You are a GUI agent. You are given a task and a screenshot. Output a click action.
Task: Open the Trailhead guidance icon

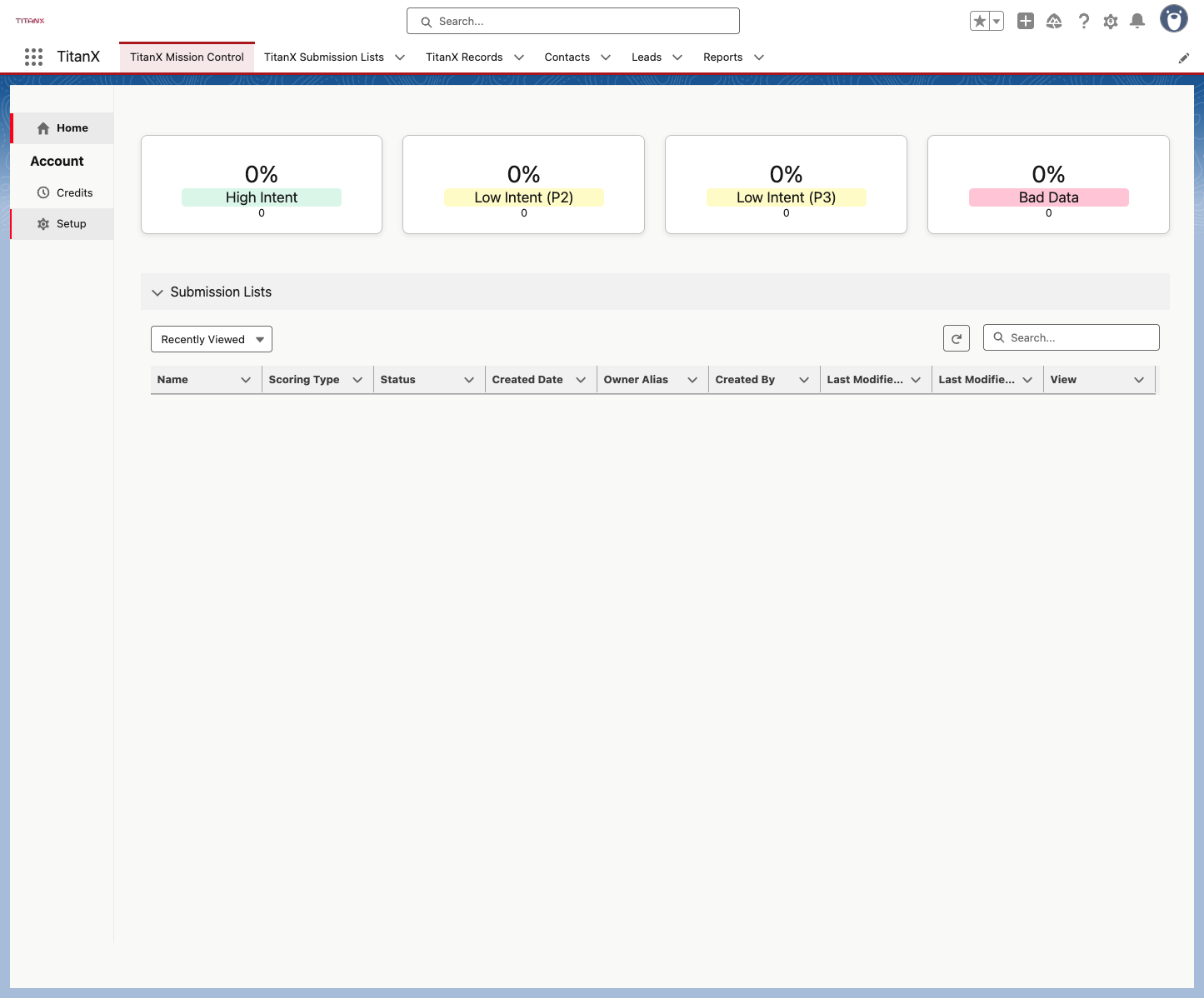pos(1054,22)
